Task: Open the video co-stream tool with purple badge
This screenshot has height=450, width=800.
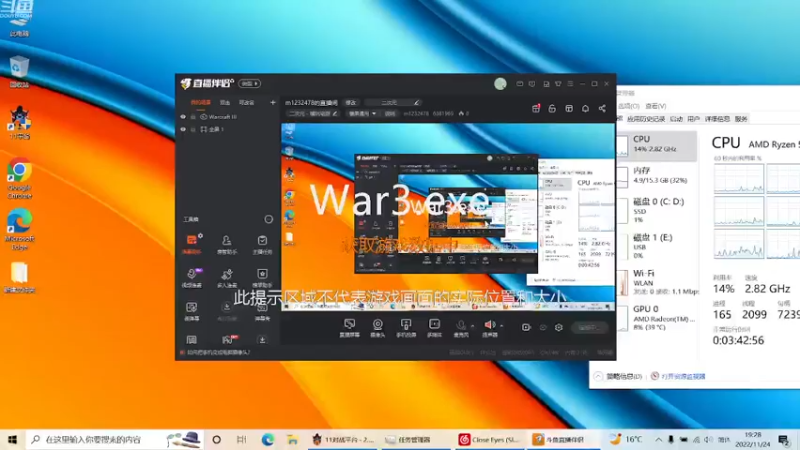Action: tap(192, 278)
